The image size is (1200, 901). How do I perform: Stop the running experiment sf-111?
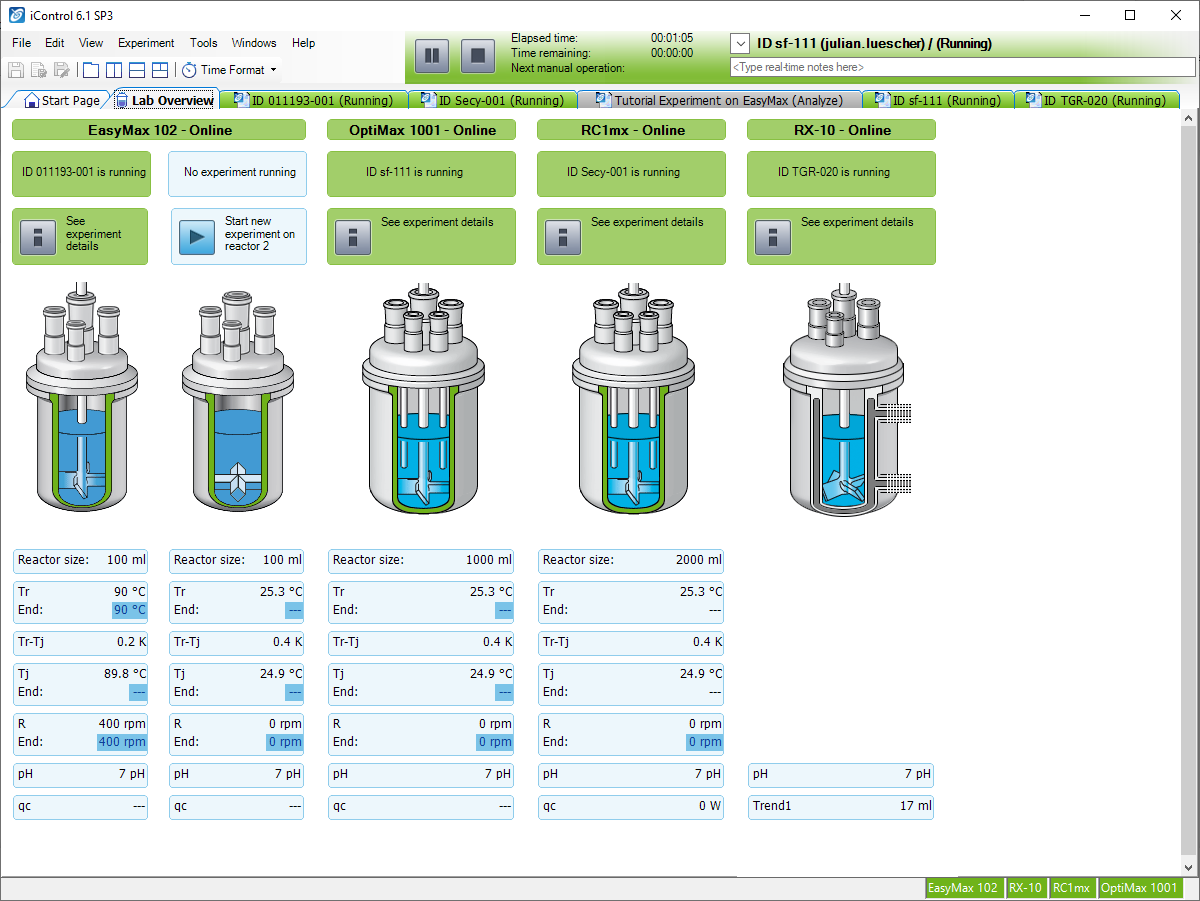click(479, 55)
